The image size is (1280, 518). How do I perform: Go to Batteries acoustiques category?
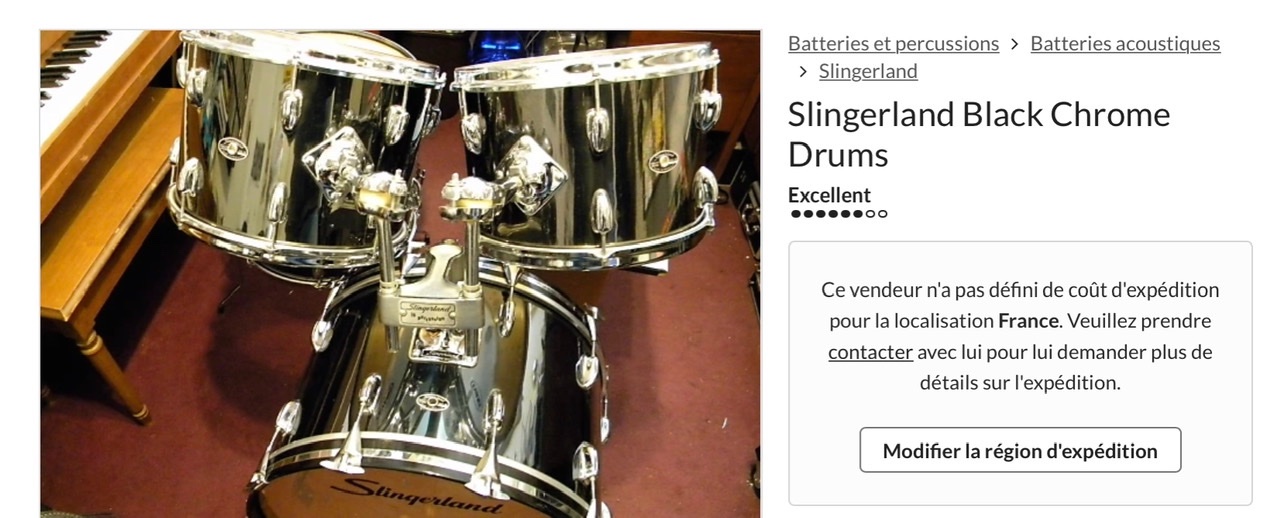[1125, 43]
